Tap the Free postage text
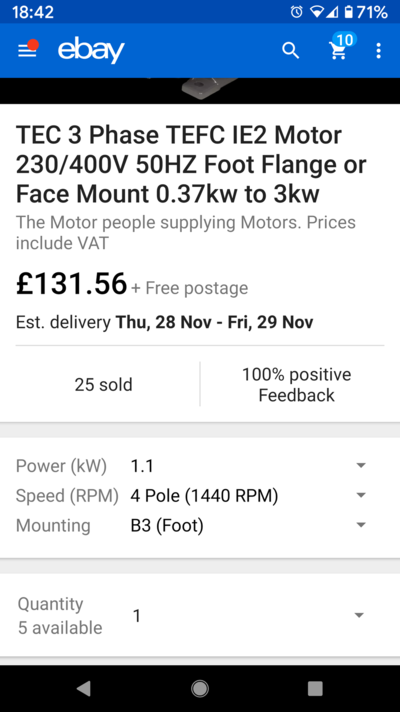 coord(189,288)
